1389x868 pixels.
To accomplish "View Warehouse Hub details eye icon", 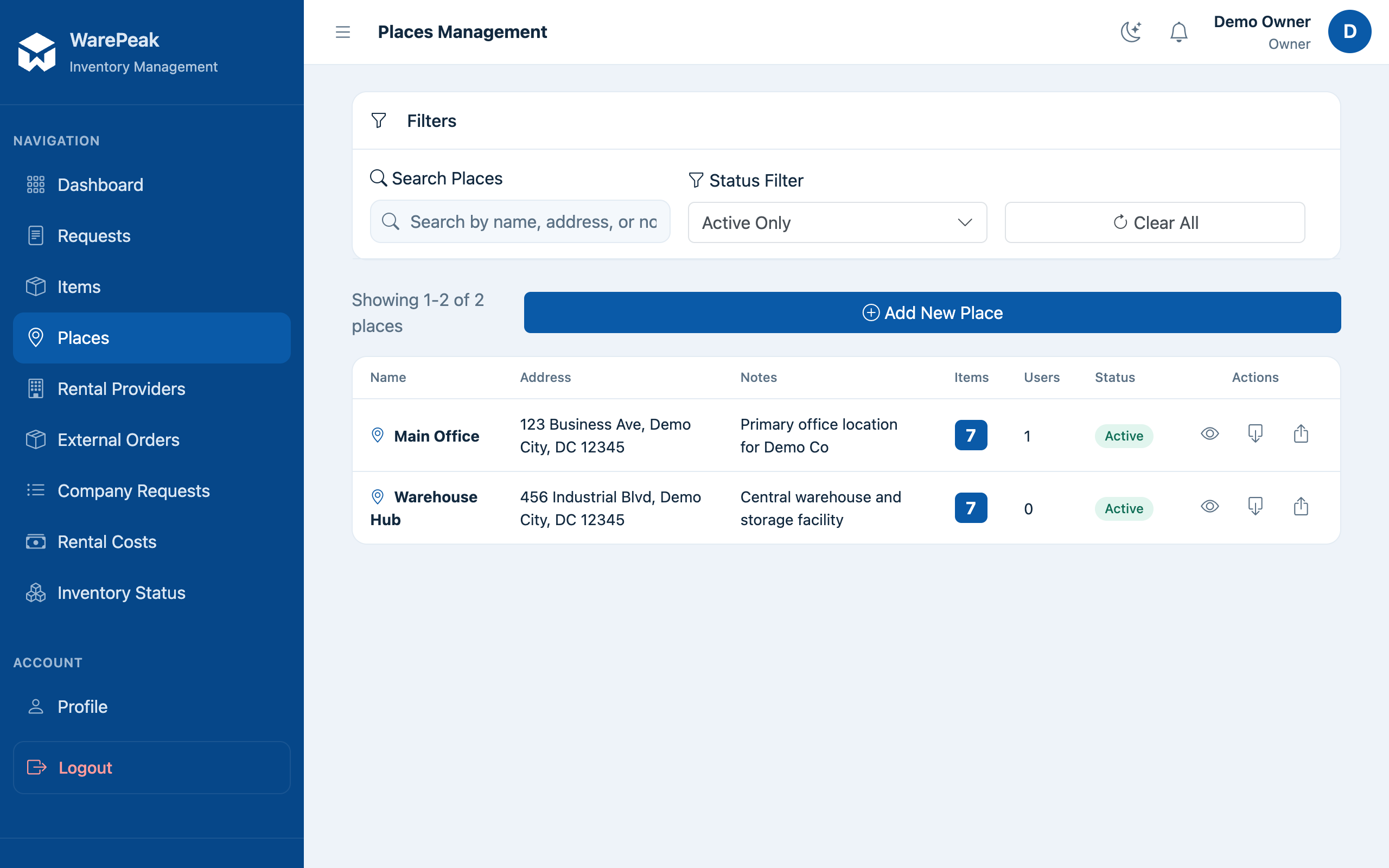I will coord(1209,507).
